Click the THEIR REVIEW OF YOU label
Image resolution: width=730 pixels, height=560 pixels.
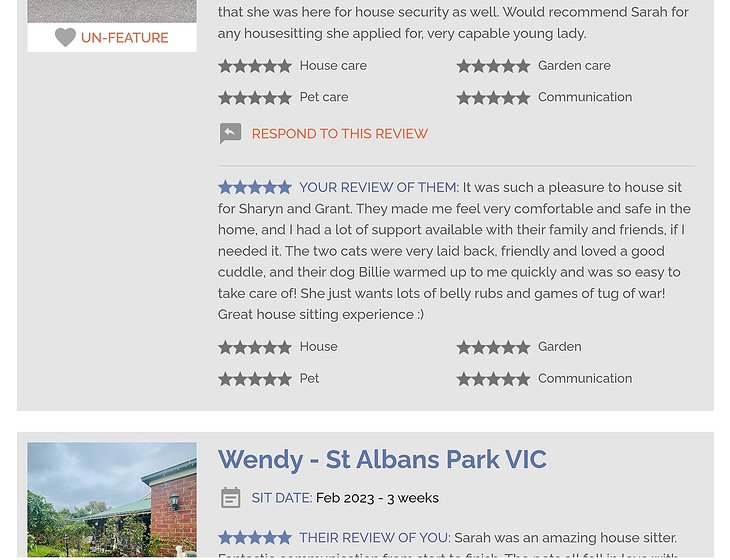click(374, 538)
